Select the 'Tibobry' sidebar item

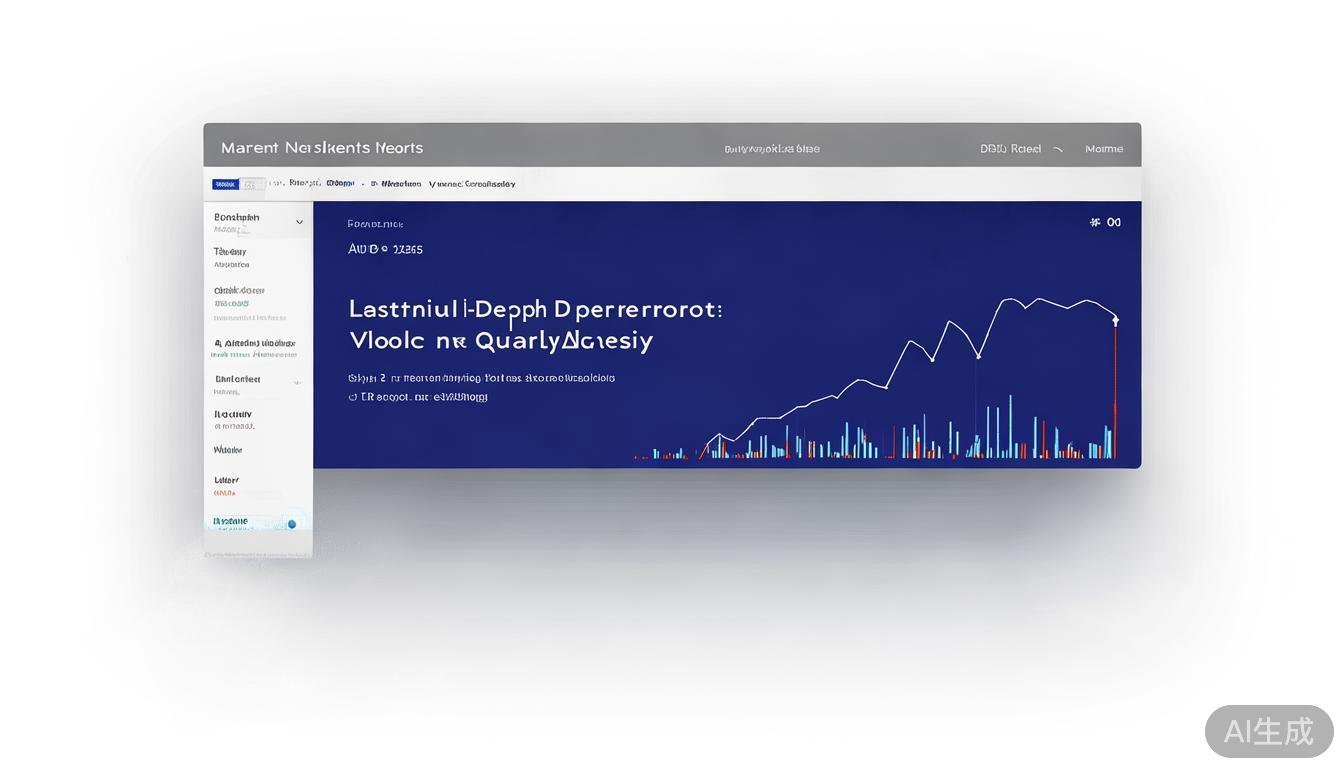(x=230, y=252)
